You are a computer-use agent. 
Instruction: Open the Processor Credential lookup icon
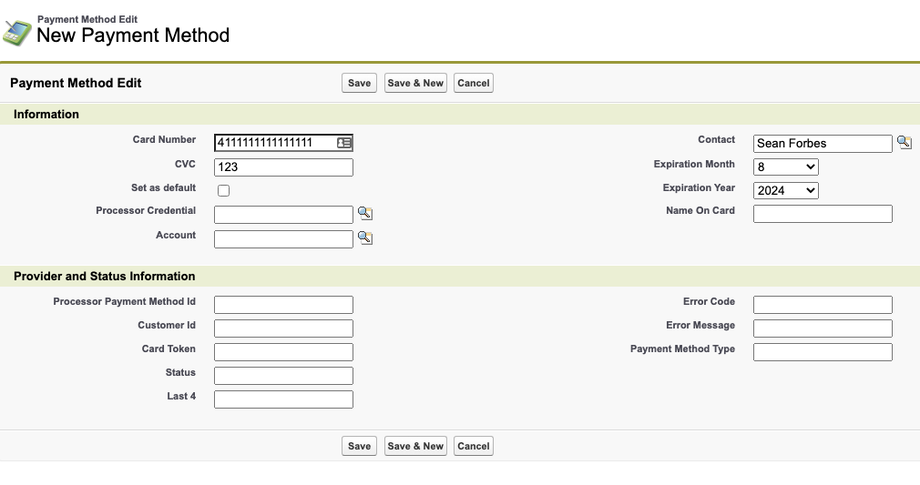coord(365,214)
